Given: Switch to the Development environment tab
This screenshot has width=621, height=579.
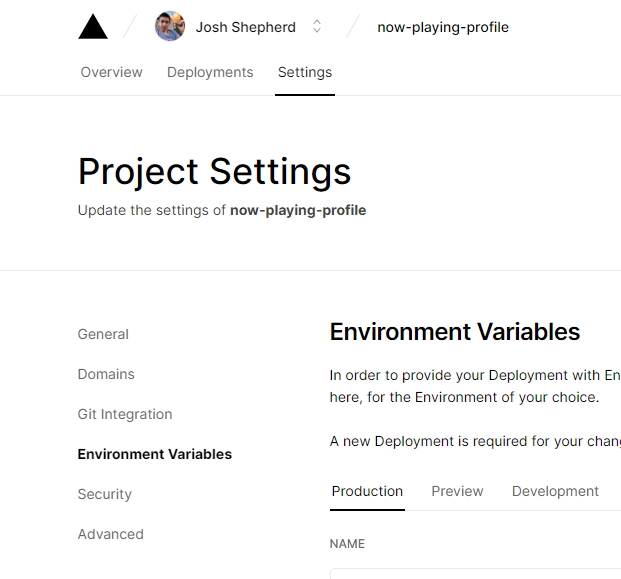Looking at the screenshot, I should [555, 491].
